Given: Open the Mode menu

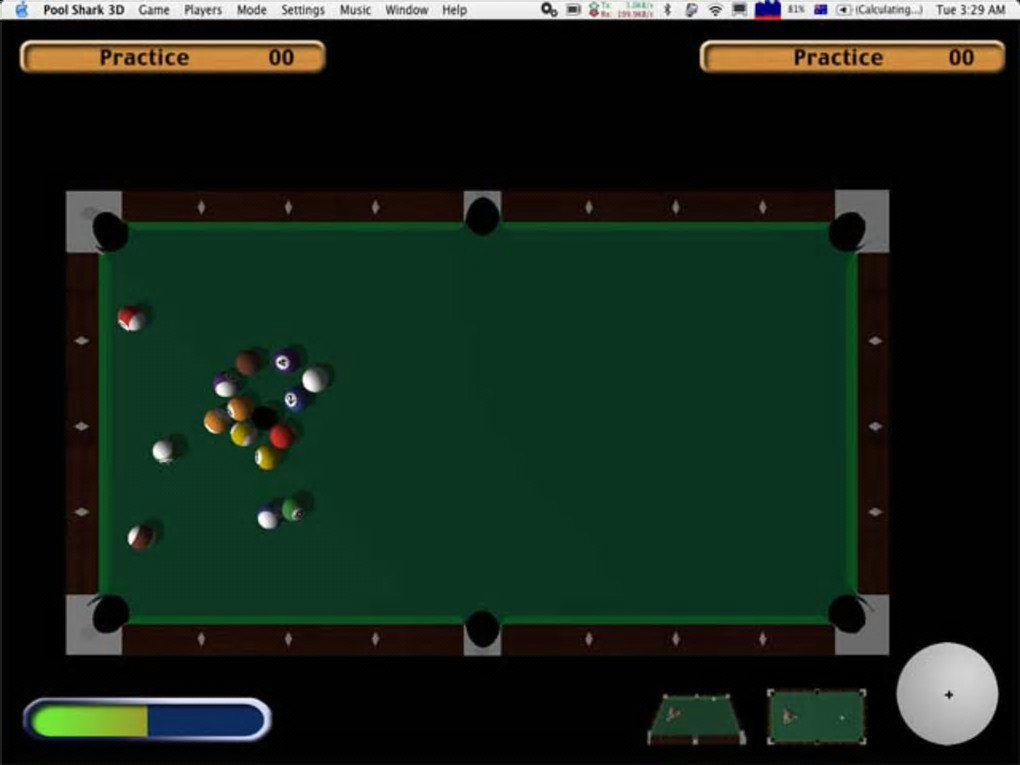Looking at the screenshot, I should 251,10.
